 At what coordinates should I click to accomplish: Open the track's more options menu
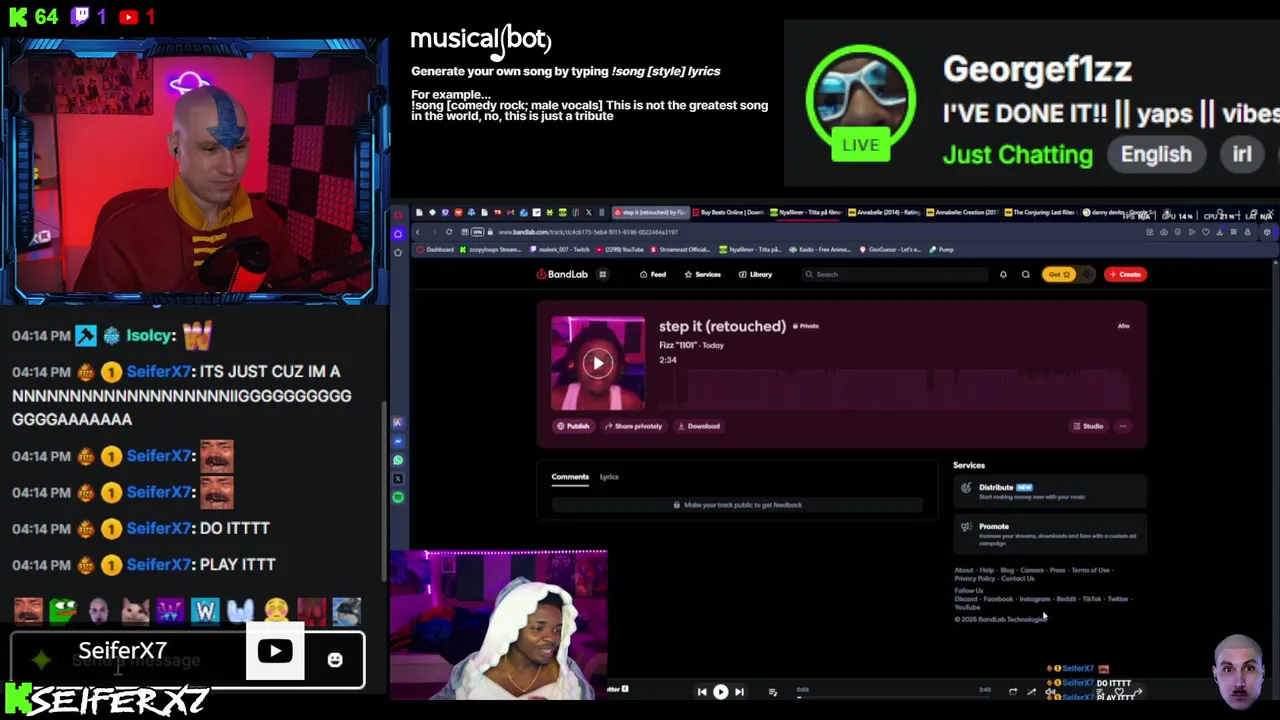pos(1123,426)
